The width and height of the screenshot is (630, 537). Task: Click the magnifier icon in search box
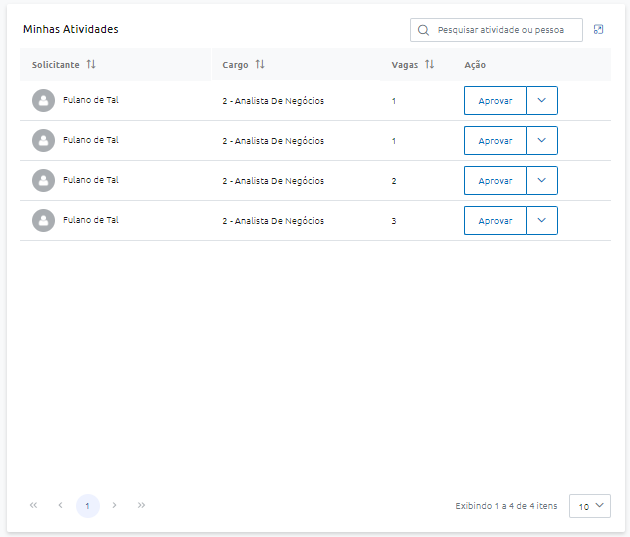pos(424,30)
